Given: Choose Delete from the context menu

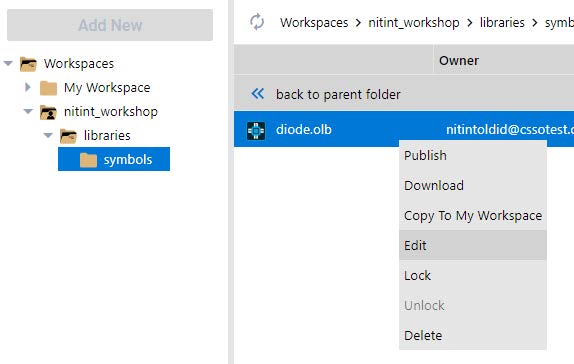Looking at the screenshot, I should (473, 335).
